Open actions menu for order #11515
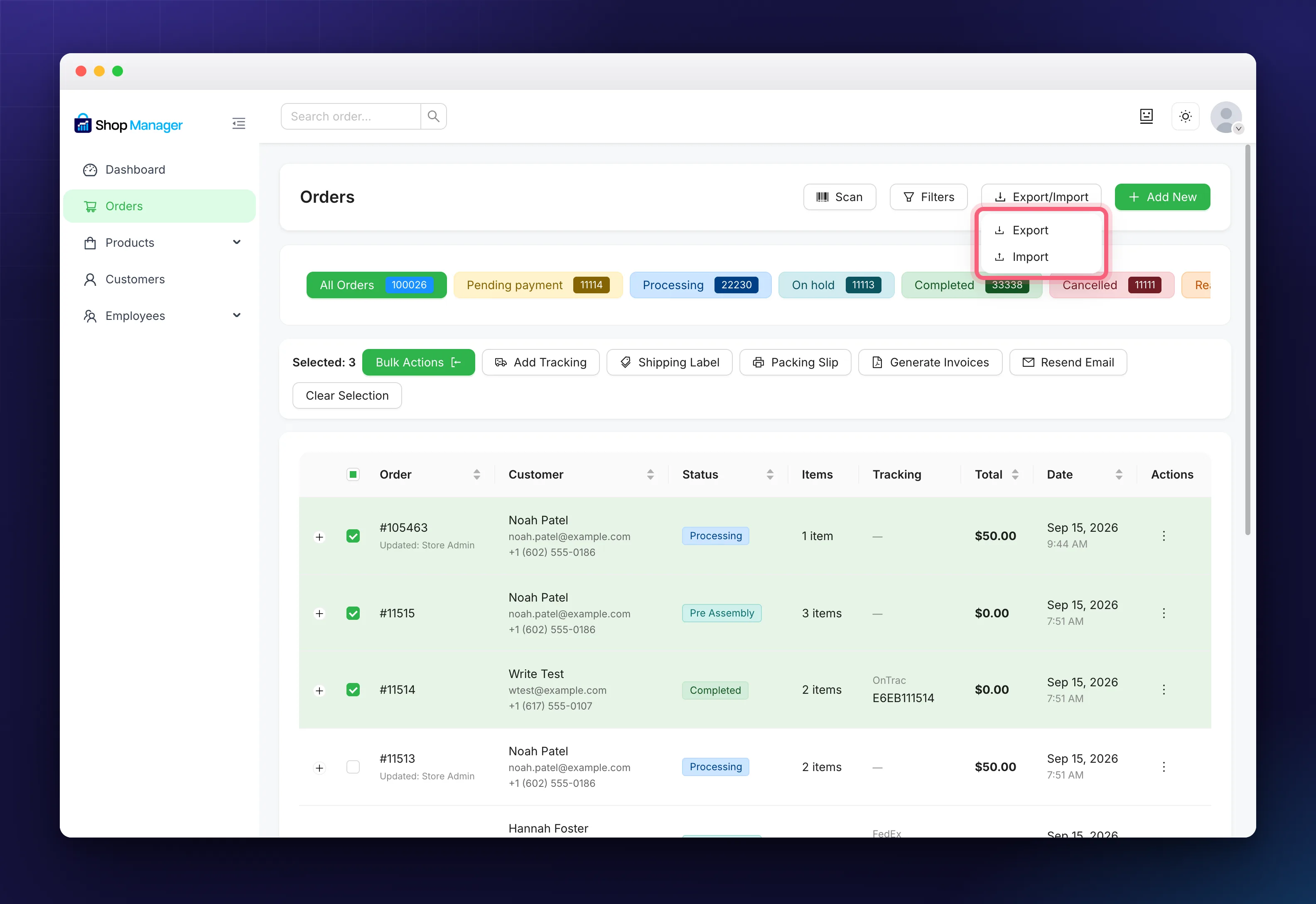The image size is (1316, 904). coord(1164,613)
